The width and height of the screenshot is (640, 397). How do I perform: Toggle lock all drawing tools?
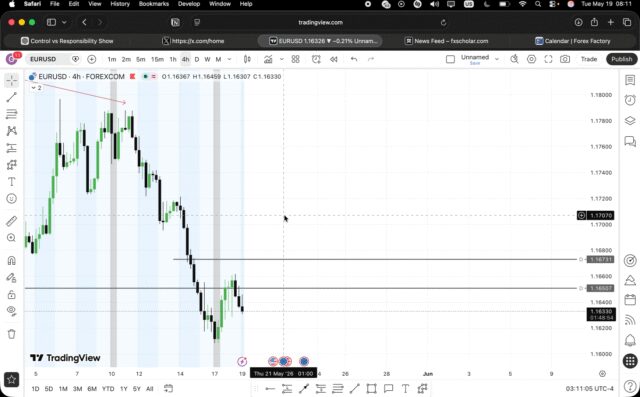11,294
